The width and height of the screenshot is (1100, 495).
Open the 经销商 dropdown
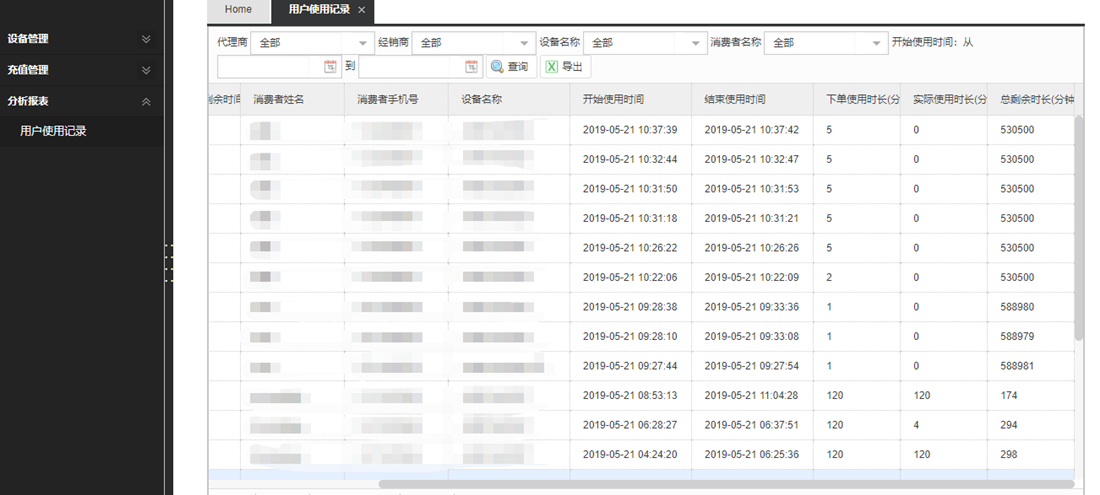pos(524,43)
